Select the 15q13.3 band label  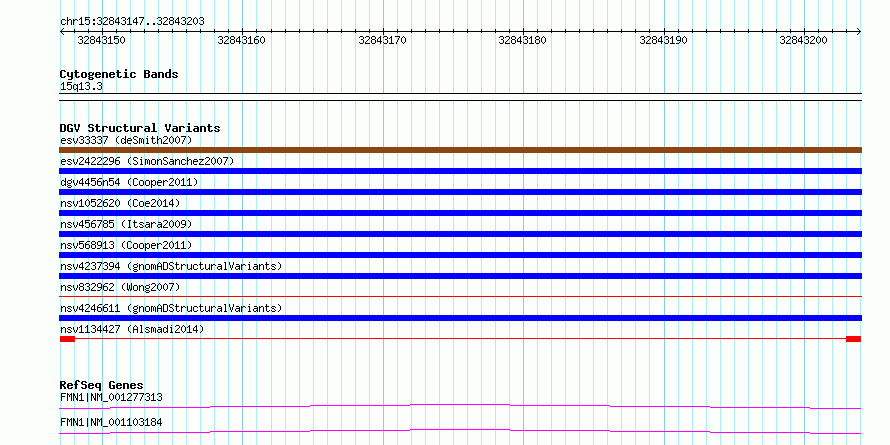81,87
